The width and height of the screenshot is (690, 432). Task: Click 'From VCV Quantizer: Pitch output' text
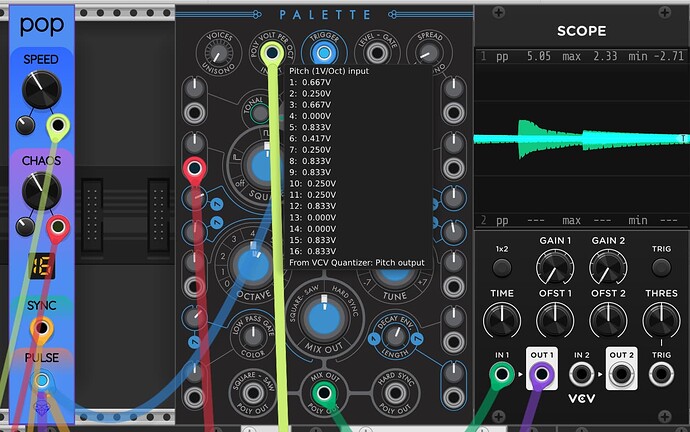coord(357,263)
